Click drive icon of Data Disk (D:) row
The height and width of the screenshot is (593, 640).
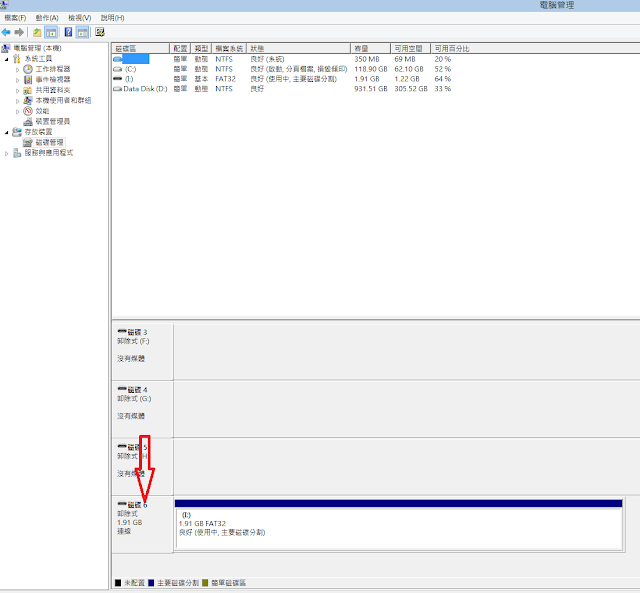click(x=118, y=89)
